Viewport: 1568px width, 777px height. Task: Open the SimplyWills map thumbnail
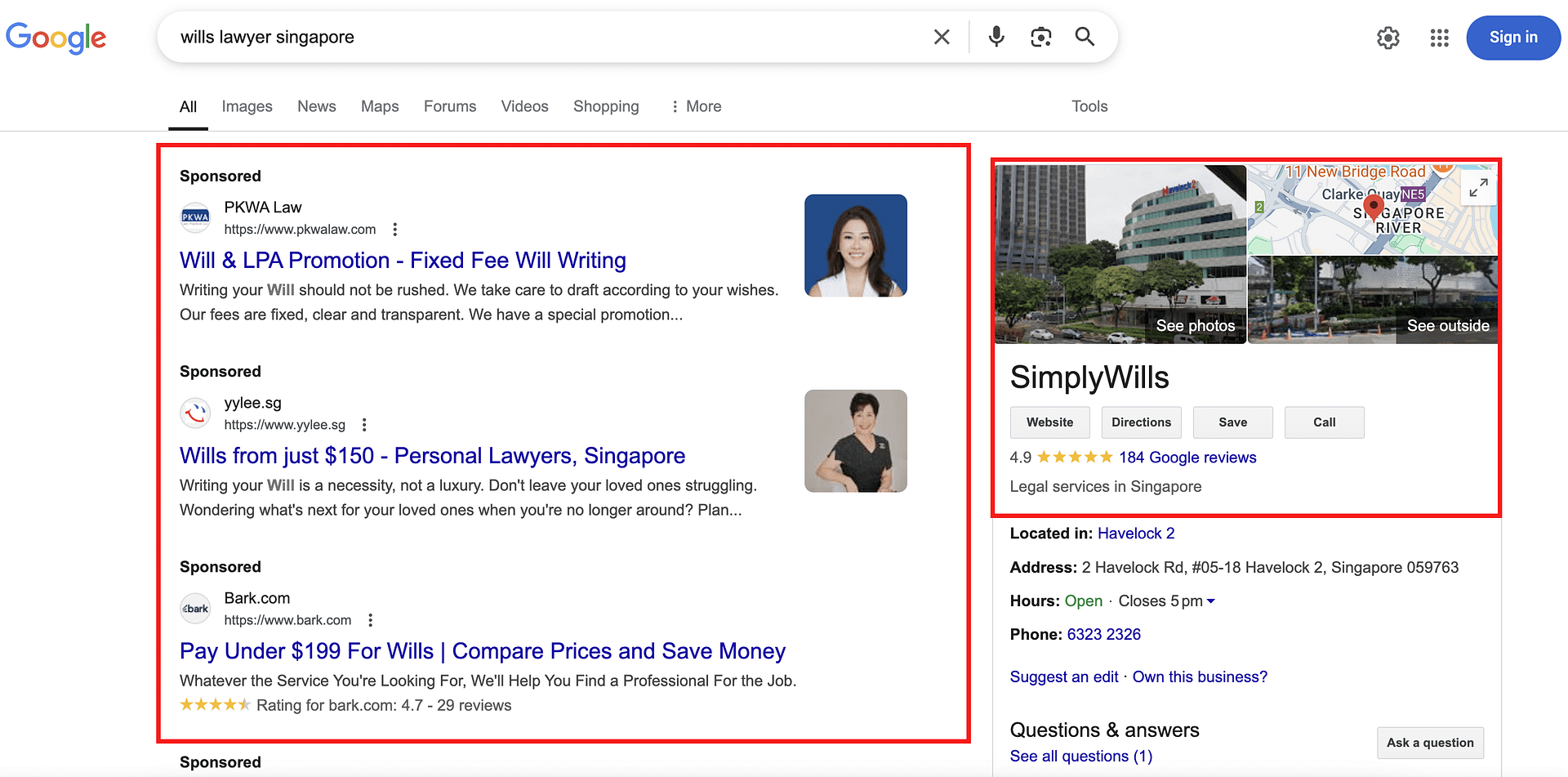[1373, 209]
